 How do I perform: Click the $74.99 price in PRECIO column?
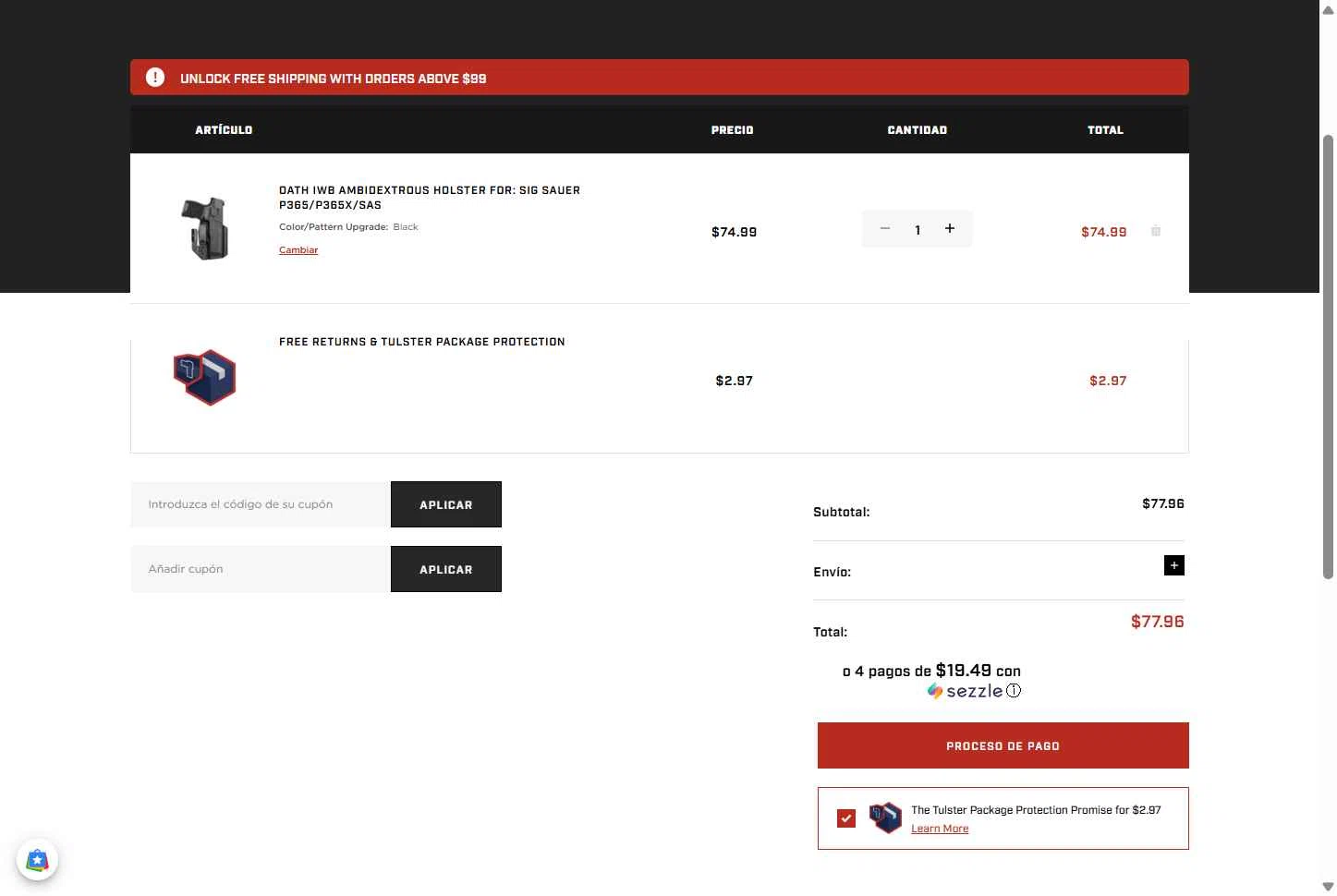tap(735, 232)
